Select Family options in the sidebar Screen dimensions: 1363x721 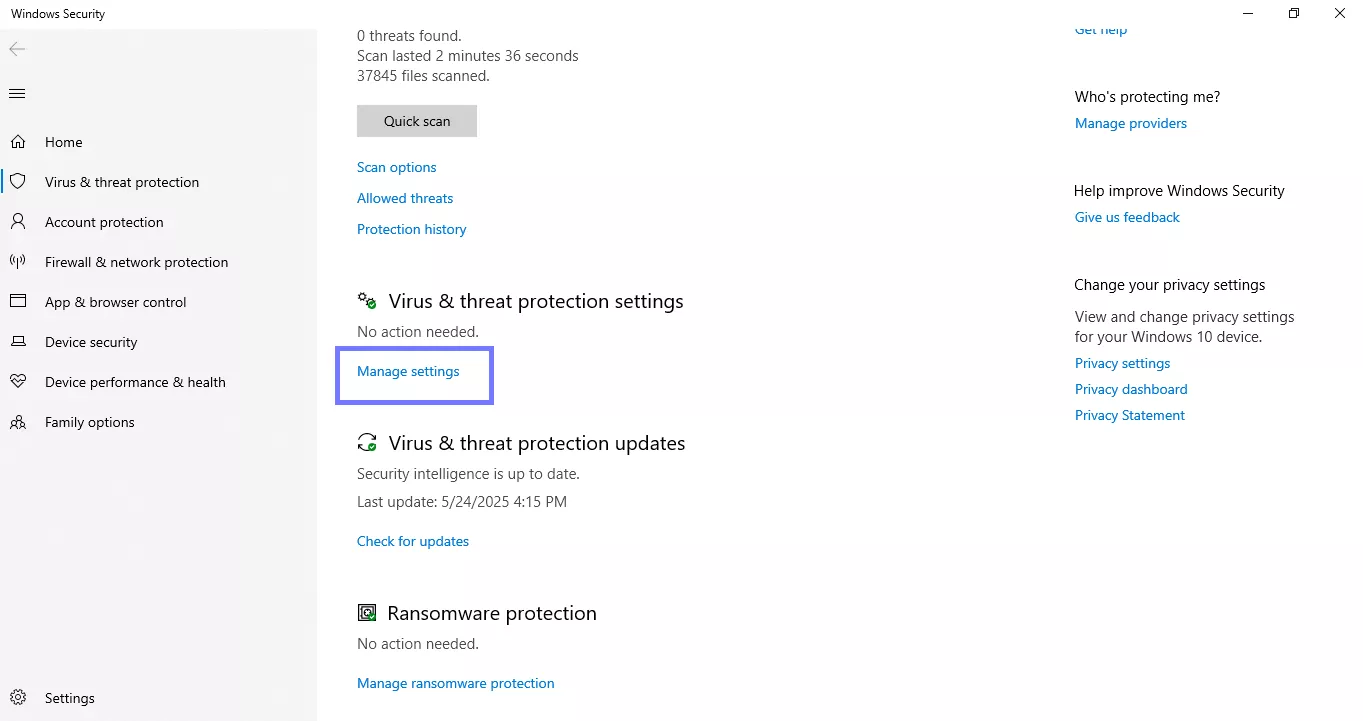[x=89, y=421]
